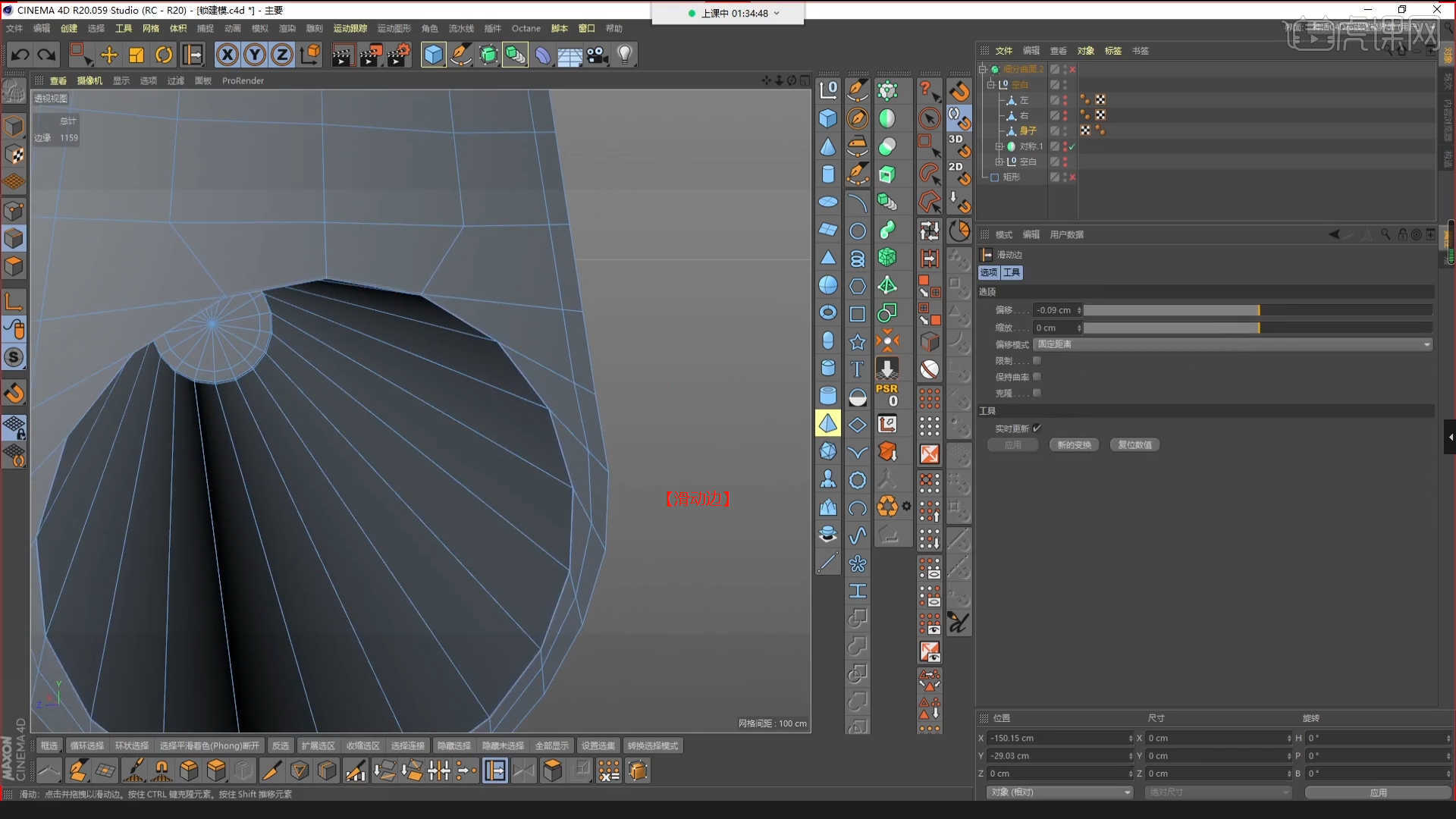Click the search magnifier in attributes panel
Image resolution: width=1456 pixels, height=819 pixels.
pyautogui.click(x=1385, y=234)
